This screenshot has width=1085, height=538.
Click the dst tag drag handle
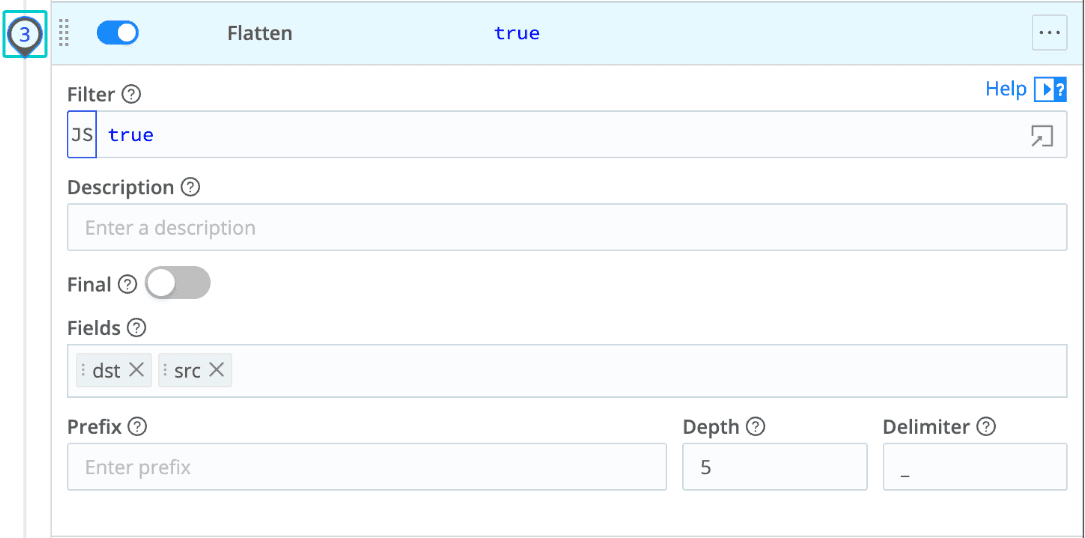tap(84, 370)
